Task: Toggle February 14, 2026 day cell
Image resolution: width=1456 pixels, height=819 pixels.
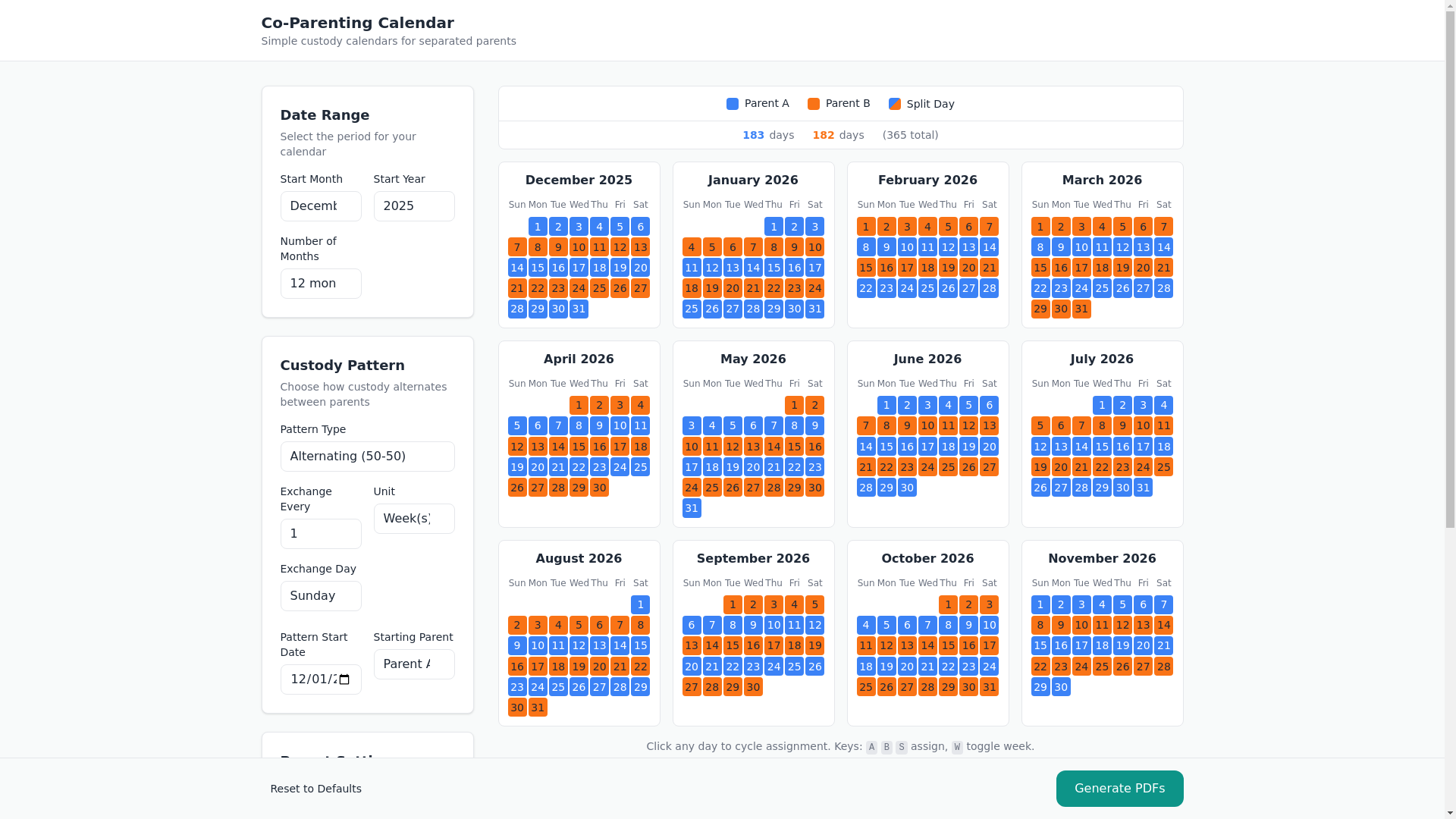Action: pyautogui.click(x=989, y=247)
